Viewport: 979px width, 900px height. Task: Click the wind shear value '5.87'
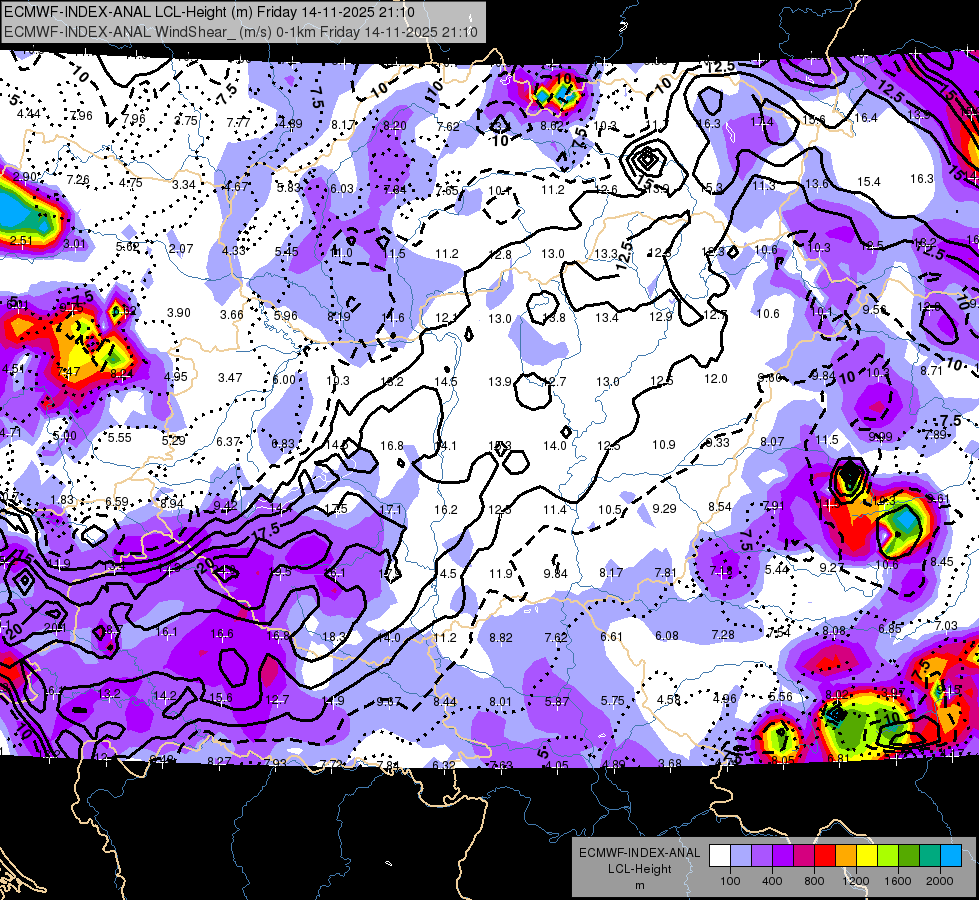[x=556, y=701]
